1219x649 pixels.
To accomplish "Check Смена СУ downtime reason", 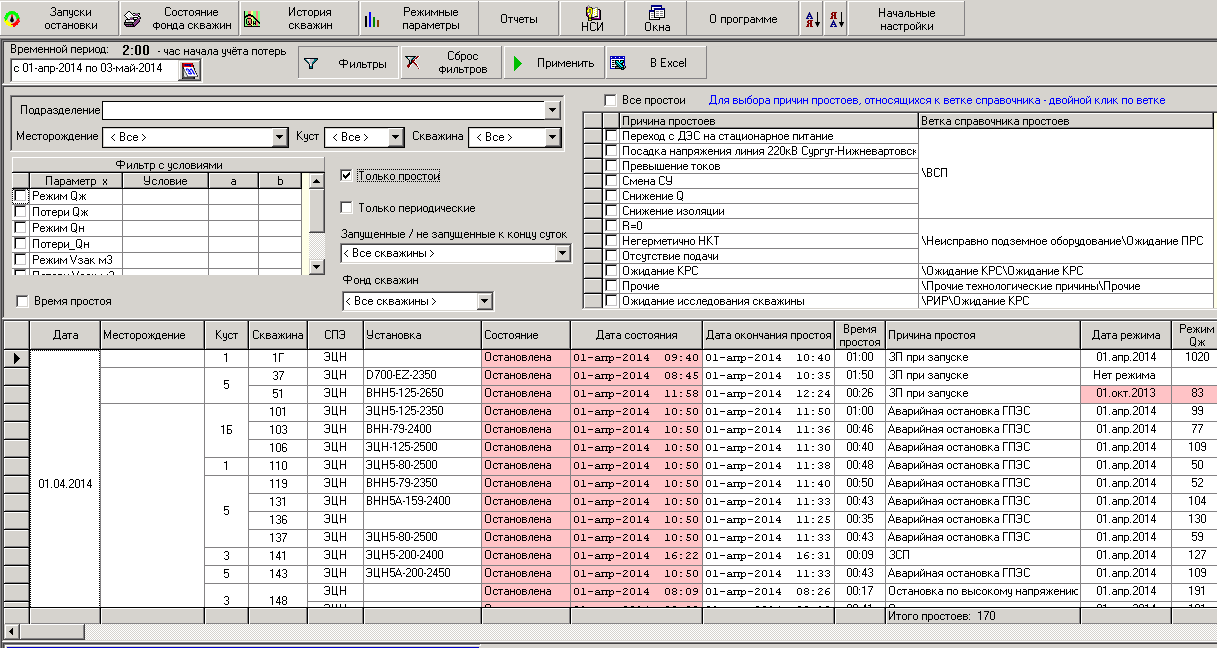I will point(611,181).
